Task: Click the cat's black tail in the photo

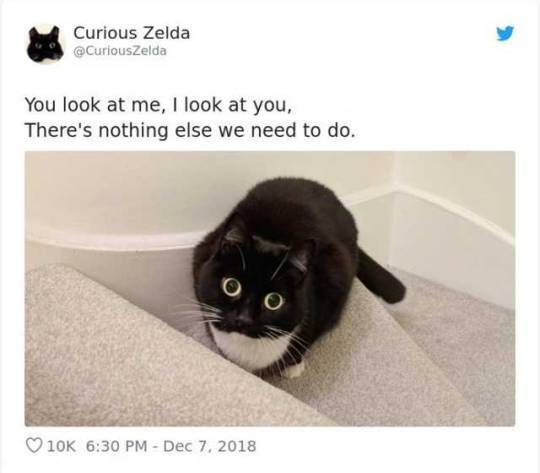Action: [382, 279]
